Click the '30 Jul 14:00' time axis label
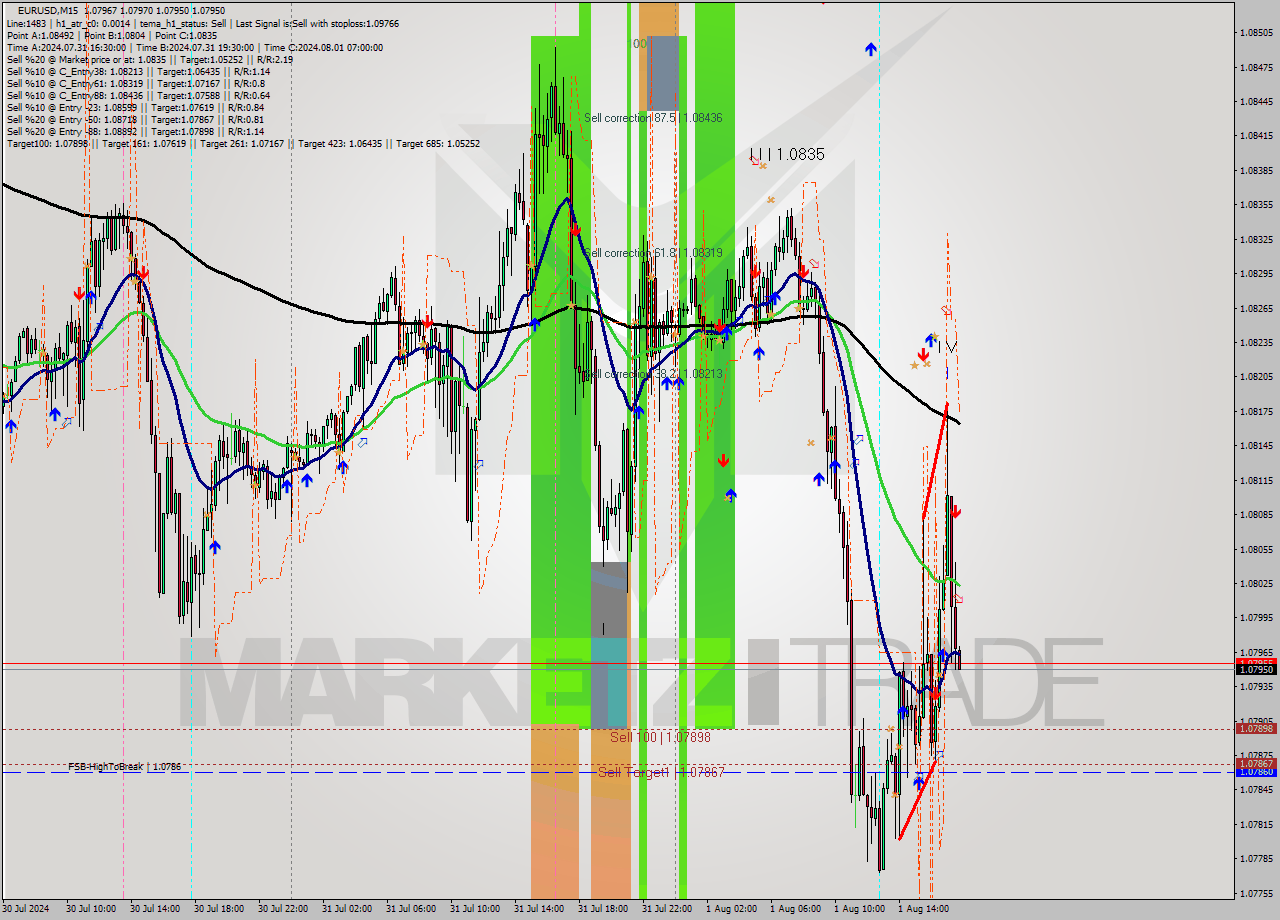The width and height of the screenshot is (1280, 920). pos(156,909)
